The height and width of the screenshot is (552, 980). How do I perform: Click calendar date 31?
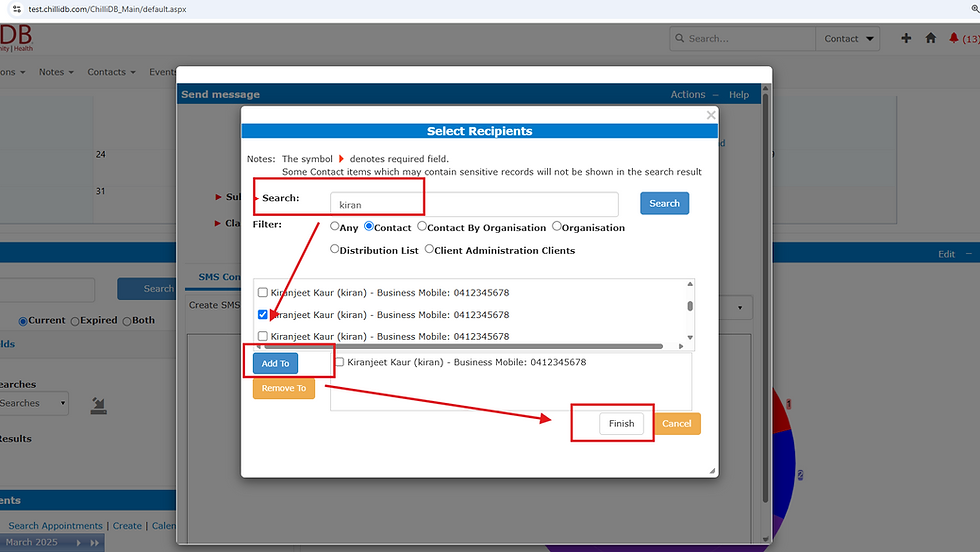point(101,191)
